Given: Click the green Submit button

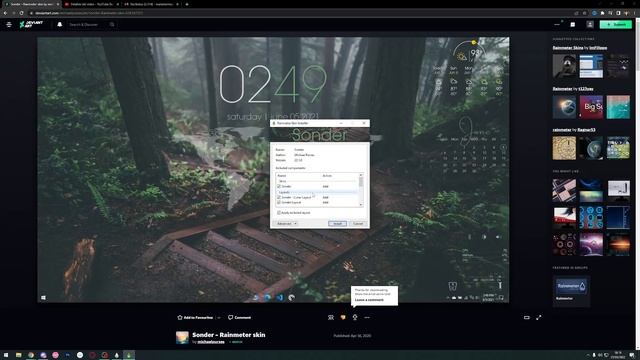Looking at the screenshot, I should [x=616, y=24].
